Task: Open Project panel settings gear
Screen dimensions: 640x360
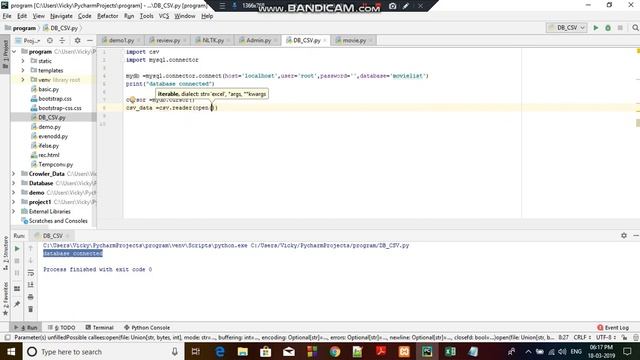Action: click(77, 40)
